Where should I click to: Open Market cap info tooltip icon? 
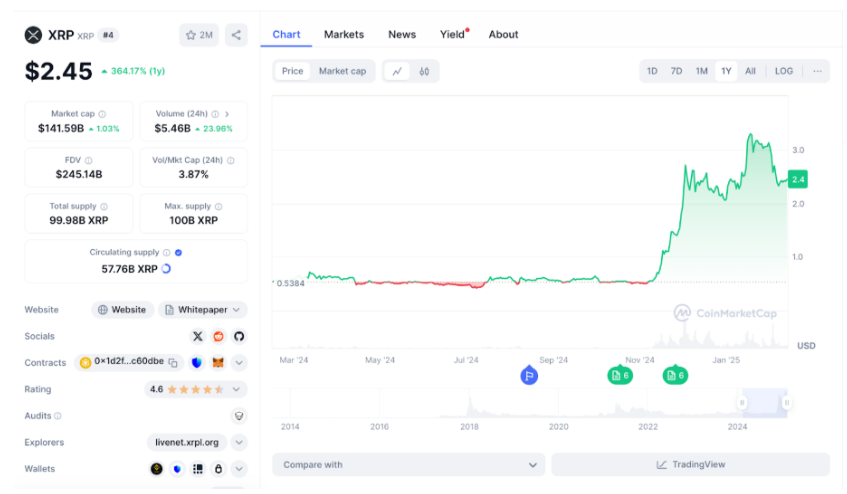(102, 114)
